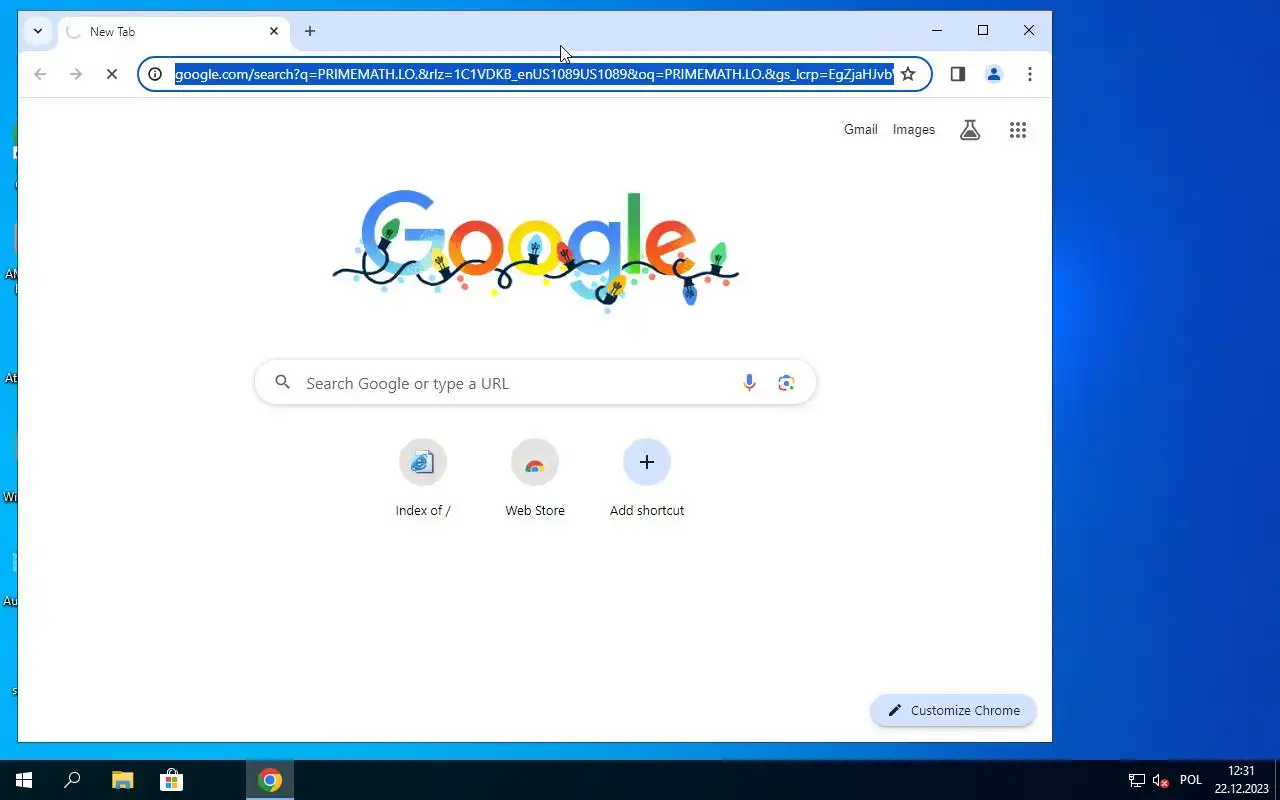The width and height of the screenshot is (1280, 800).
Task: Close the New Tab tab
Action: pyautogui.click(x=274, y=31)
